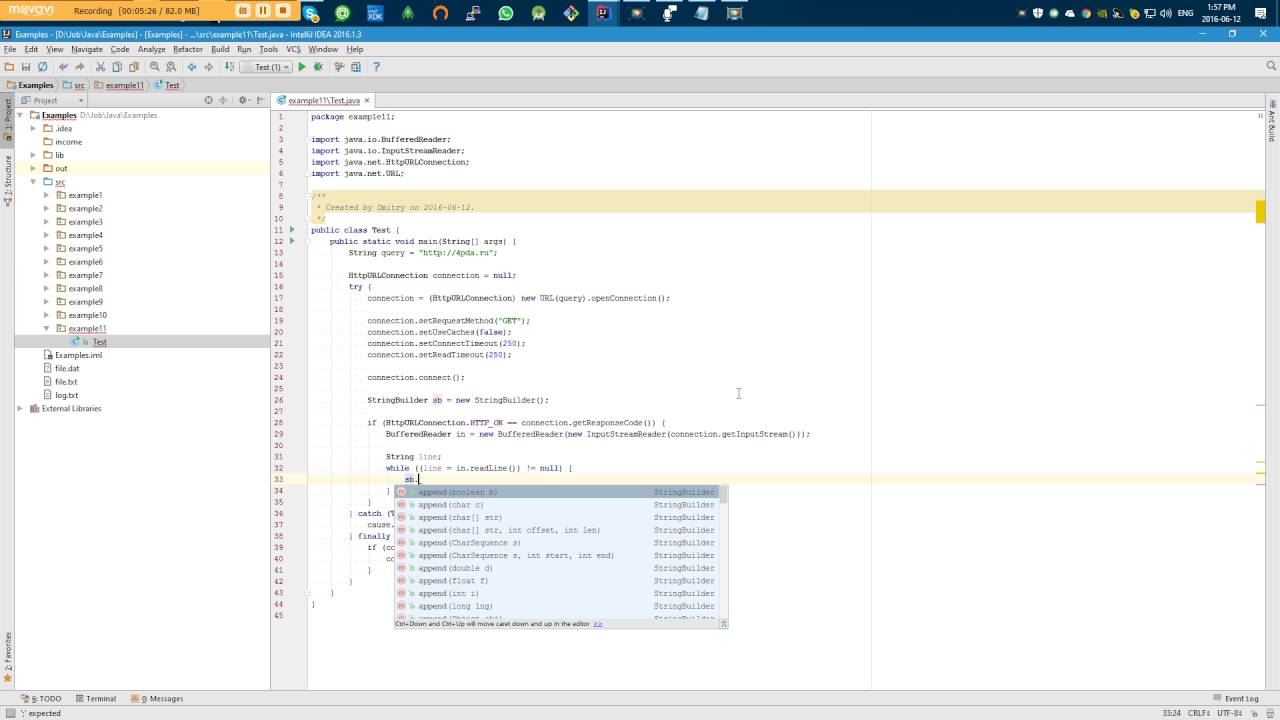Open the File menu
Screen dimensions: 1280x720
pos(10,49)
